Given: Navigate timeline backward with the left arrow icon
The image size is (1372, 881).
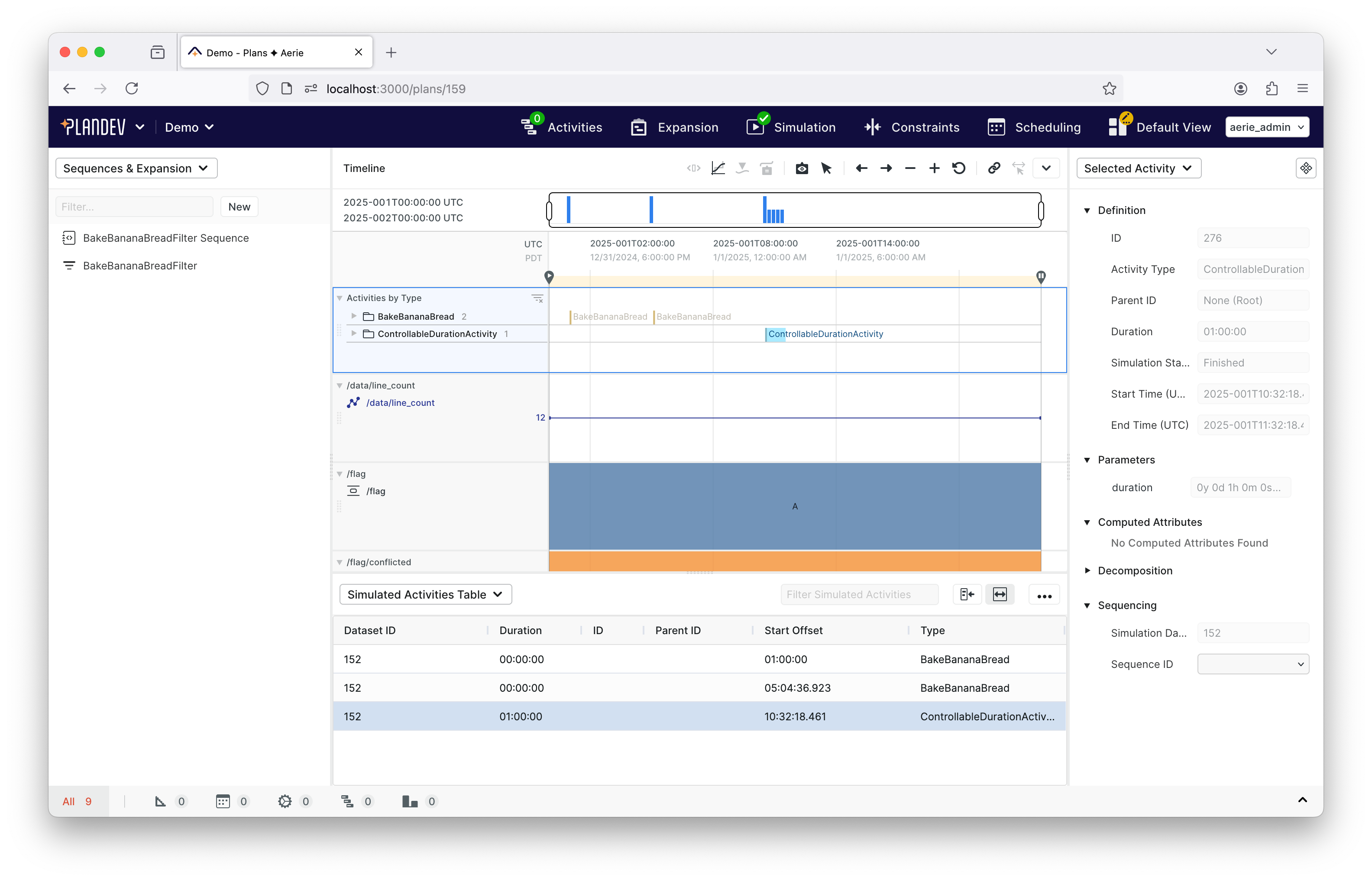Looking at the screenshot, I should [x=861, y=168].
